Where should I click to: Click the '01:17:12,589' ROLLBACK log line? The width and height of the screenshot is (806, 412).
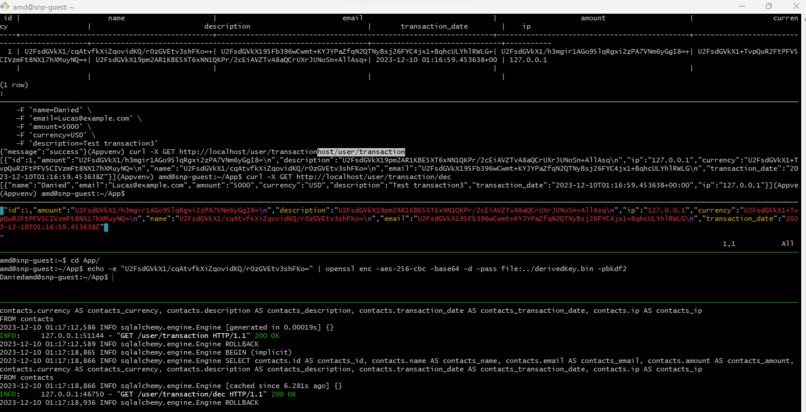pyautogui.click(x=129, y=344)
